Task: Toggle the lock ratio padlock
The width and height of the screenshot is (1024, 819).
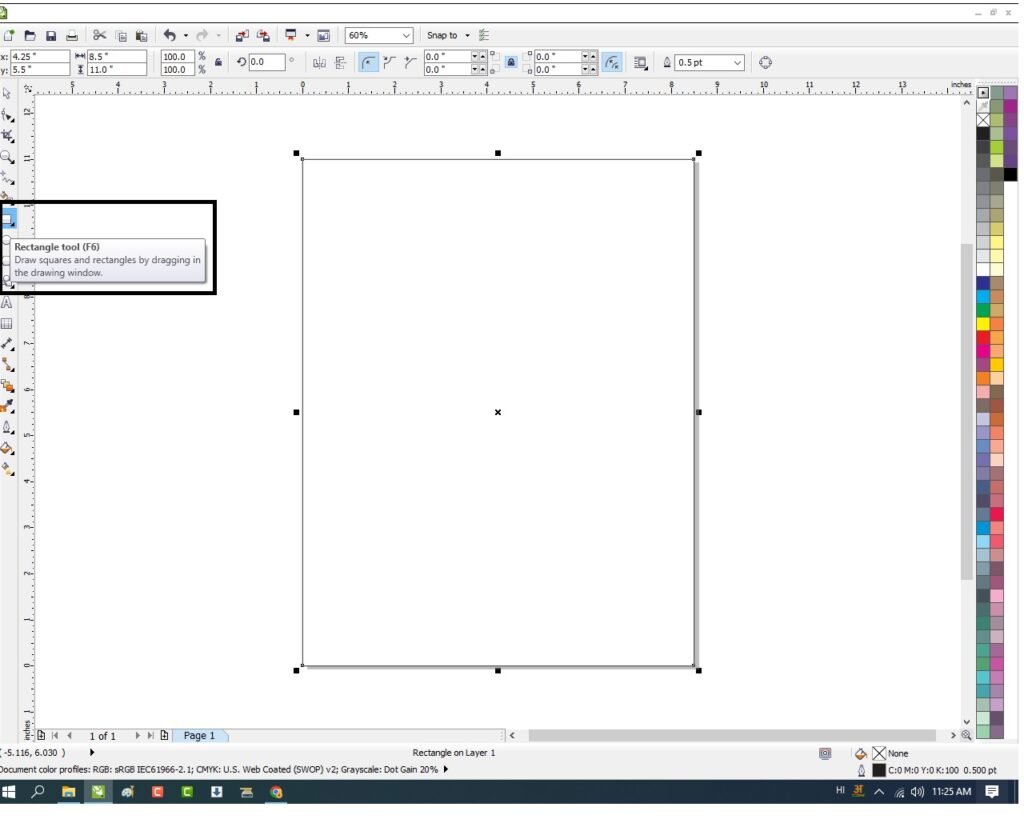Action: [219, 63]
